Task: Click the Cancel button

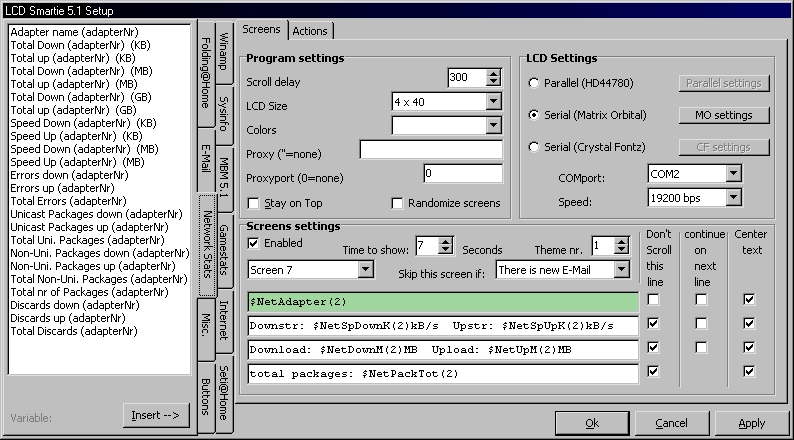Action: [x=671, y=423]
